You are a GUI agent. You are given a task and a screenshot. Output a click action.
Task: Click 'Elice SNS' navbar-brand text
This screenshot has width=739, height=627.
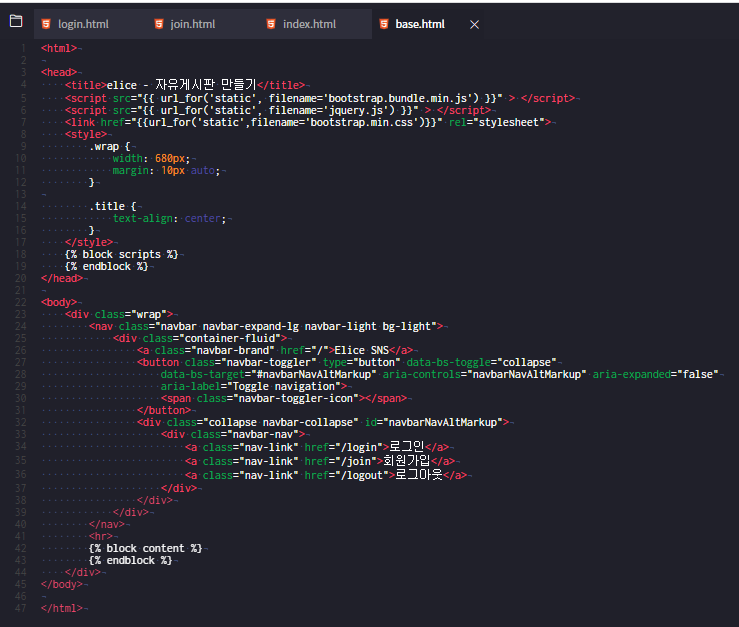coord(361,350)
